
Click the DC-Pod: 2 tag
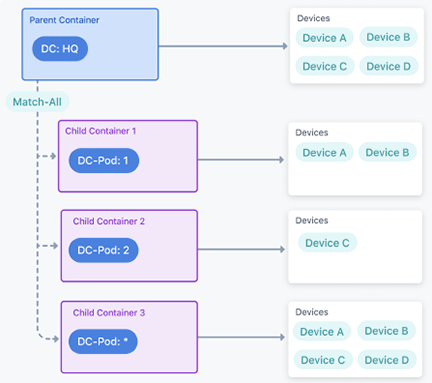(x=103, y=250)
